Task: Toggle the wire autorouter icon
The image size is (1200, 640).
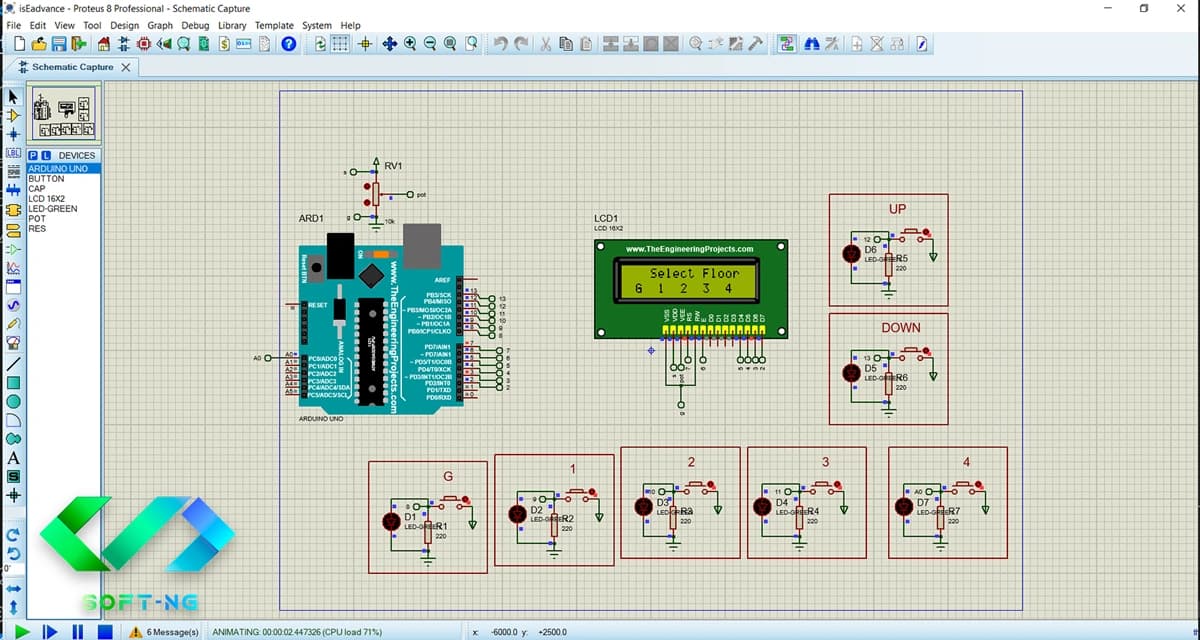Action: coord(787,44)
